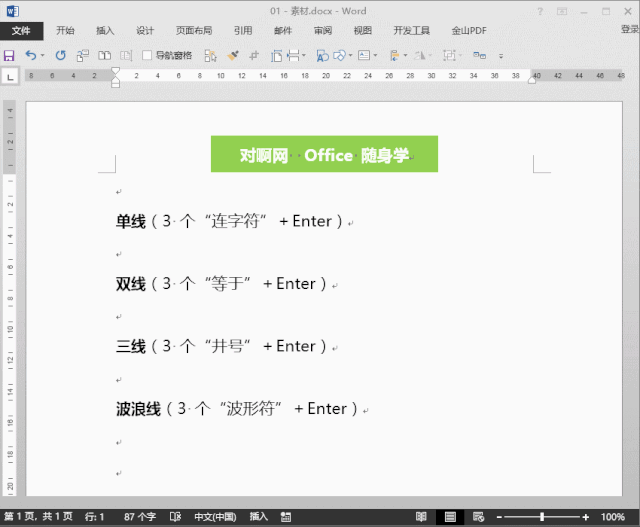This screenshot has width=640, height=527.
Task: Expand the text box dropdown arrow
Action: tap(376, 55)
